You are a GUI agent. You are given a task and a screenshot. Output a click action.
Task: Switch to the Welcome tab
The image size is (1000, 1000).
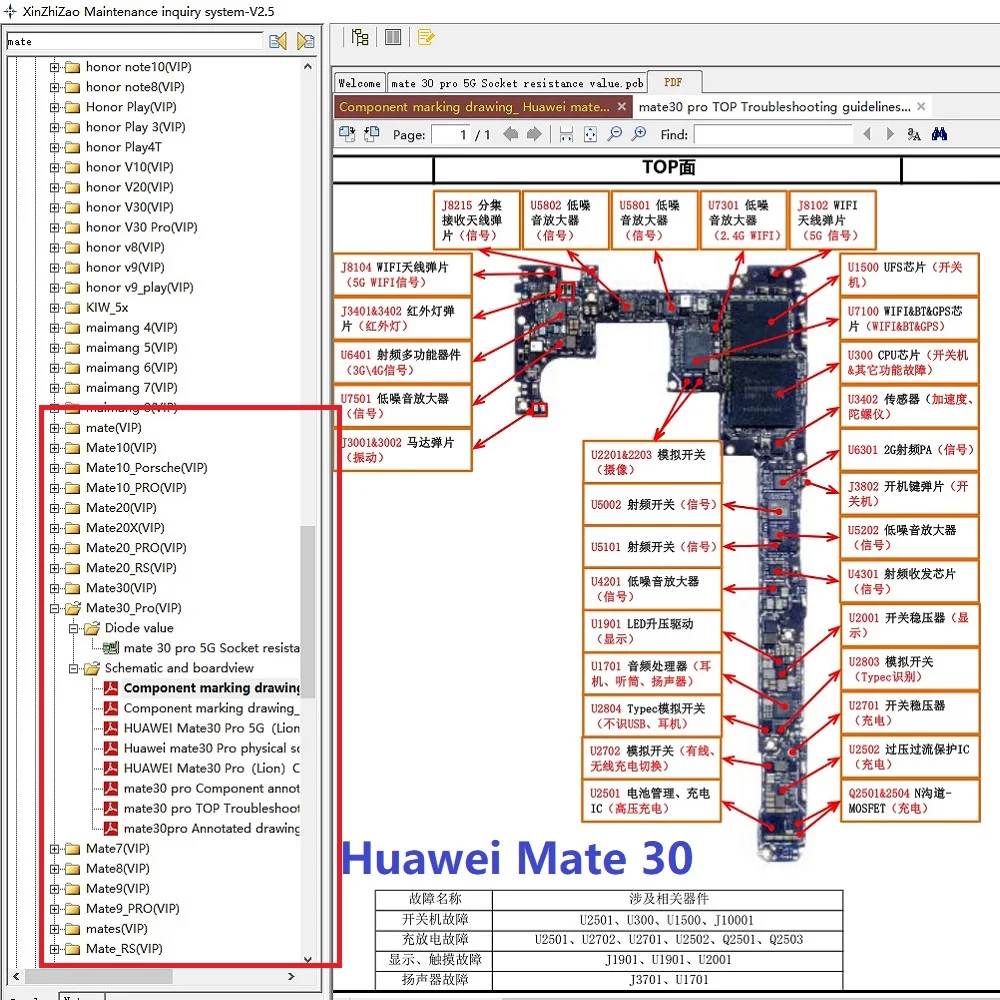point(359,83)
